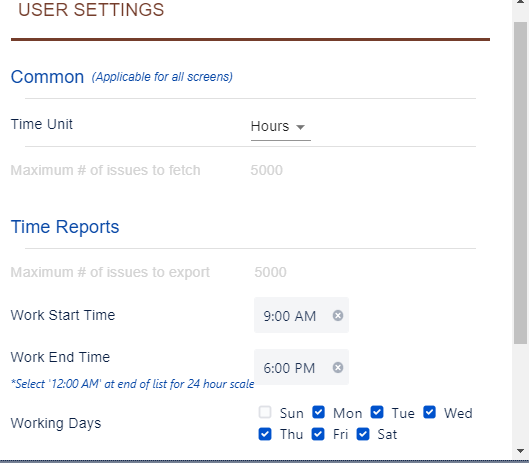Click the Time Reports section heading
Image resolution: width=529 pixels, height=463 pixels.
[x=65, y=227]
